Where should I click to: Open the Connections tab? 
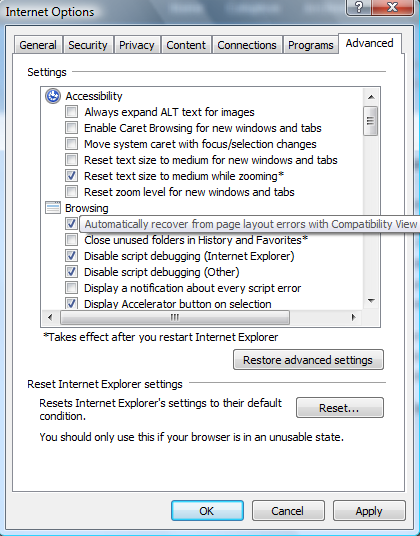click(x=247, y=45)
